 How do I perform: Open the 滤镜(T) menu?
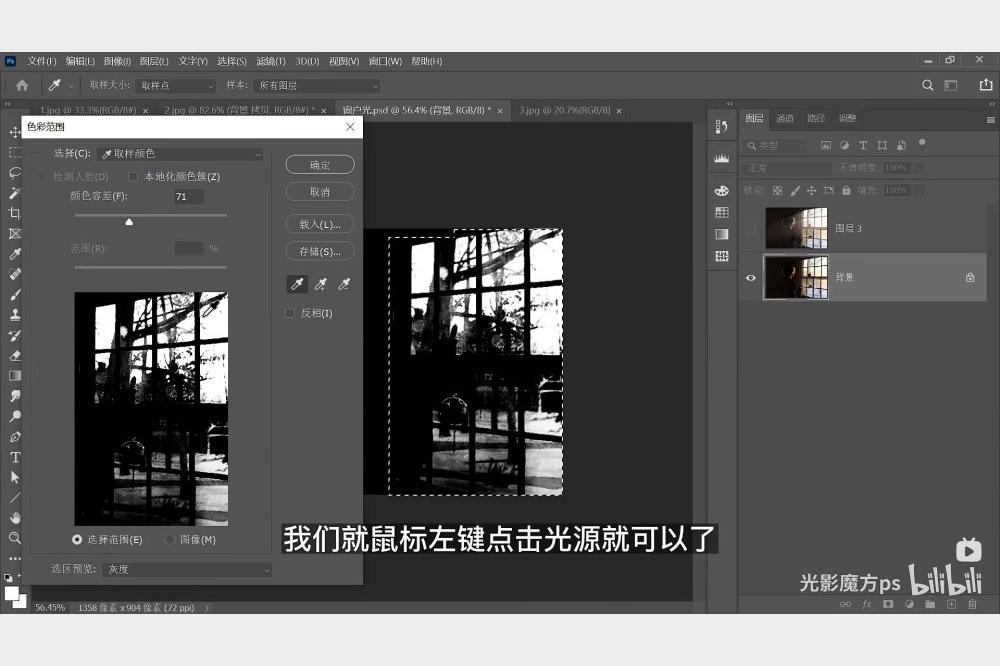pyautogui.click(x=271, y=61)
